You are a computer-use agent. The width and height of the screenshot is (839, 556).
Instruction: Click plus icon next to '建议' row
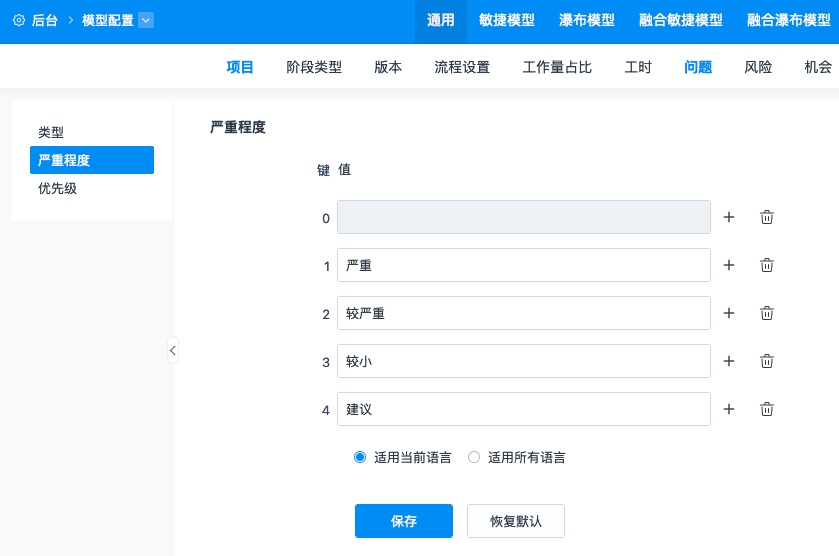pyautogui.click(x=729, y=409)
